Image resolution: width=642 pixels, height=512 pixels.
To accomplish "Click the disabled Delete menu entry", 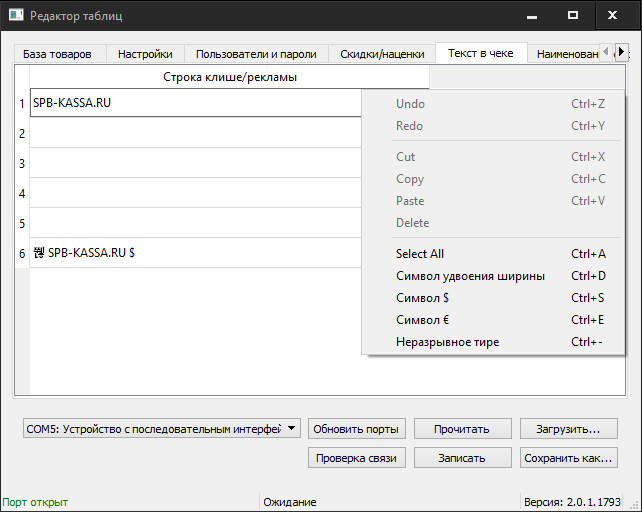I will click(493, 223).
